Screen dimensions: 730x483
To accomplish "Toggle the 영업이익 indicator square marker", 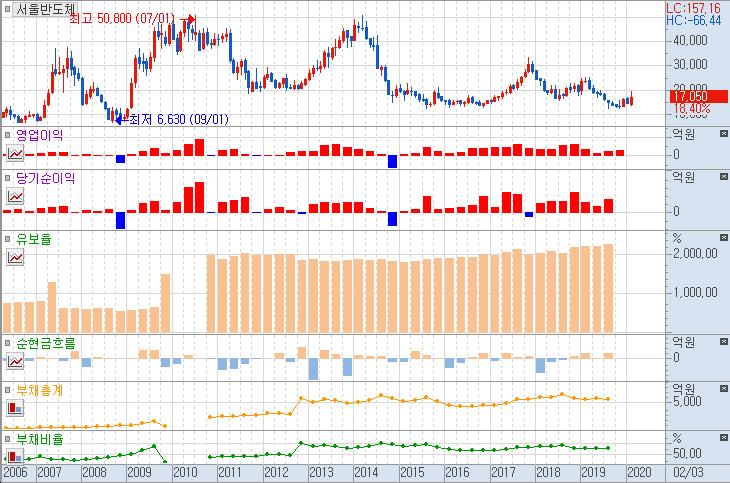I will [x=7, y=135].
